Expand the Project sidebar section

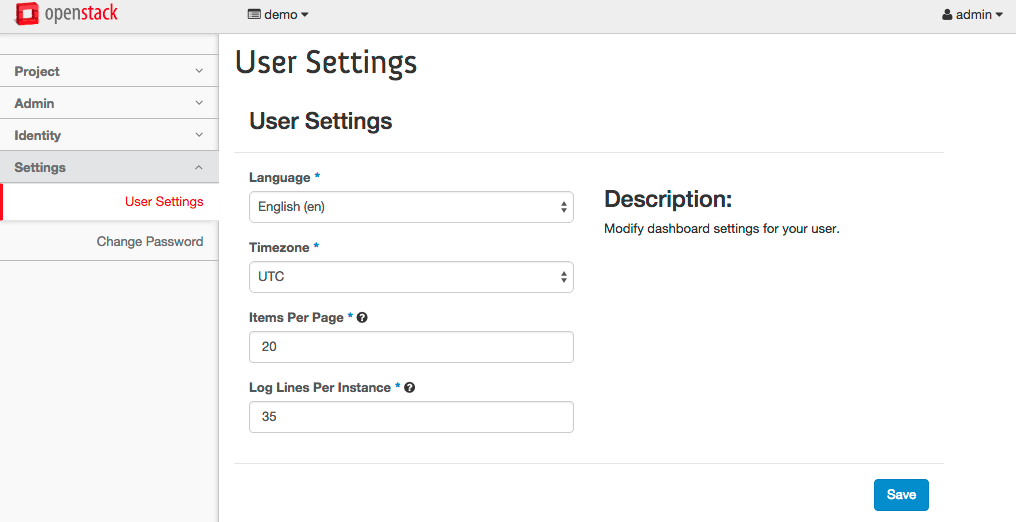[109, 71]
